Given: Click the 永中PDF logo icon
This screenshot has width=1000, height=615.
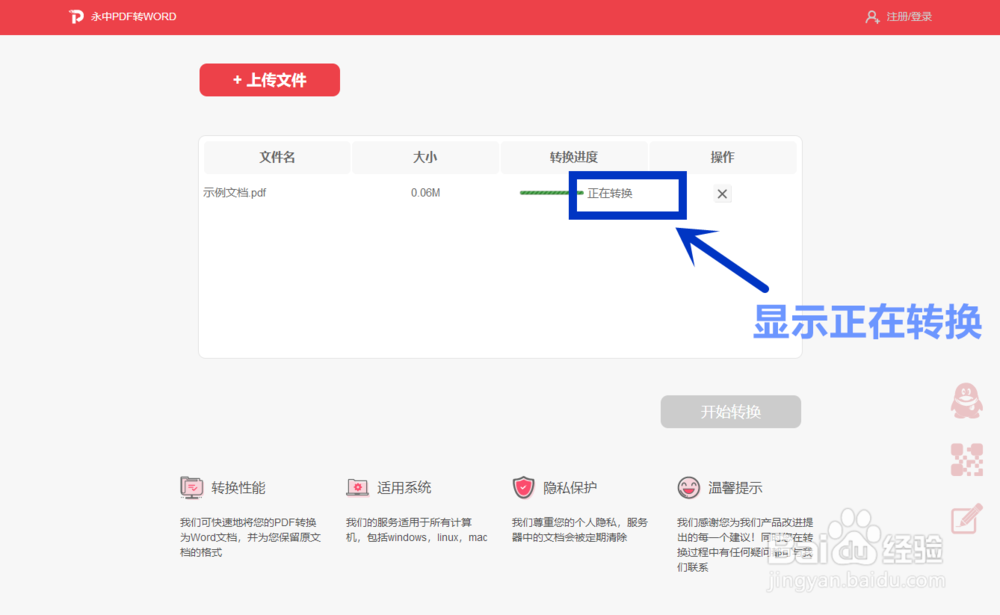Looking at the screenshot, I should point(75,16).
